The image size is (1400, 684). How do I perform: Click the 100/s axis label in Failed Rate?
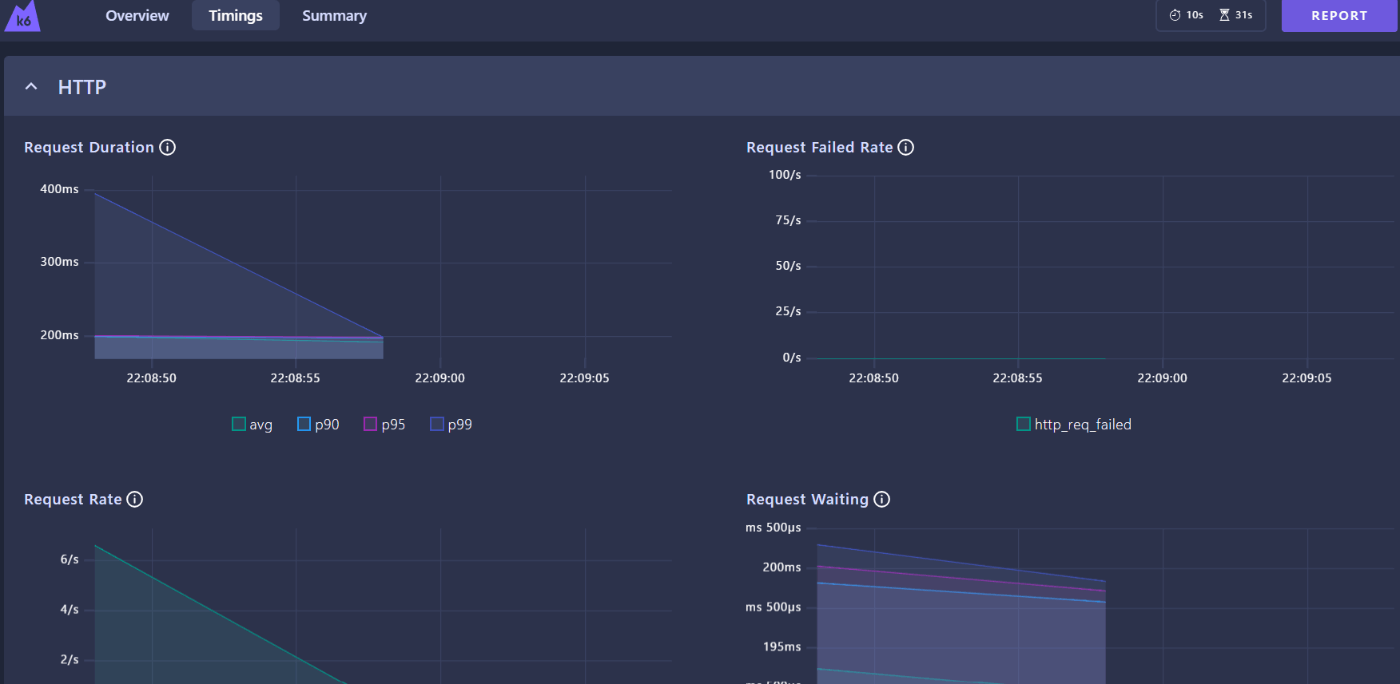tap(784, 175)
